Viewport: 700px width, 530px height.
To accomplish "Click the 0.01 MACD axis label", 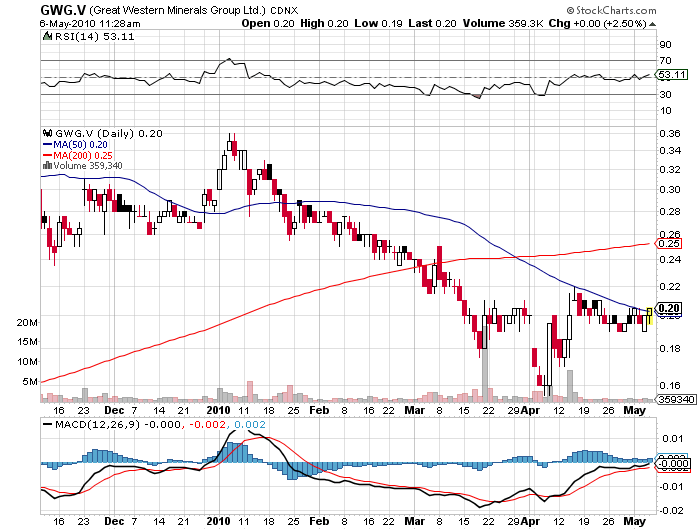I will click(672, 438).
